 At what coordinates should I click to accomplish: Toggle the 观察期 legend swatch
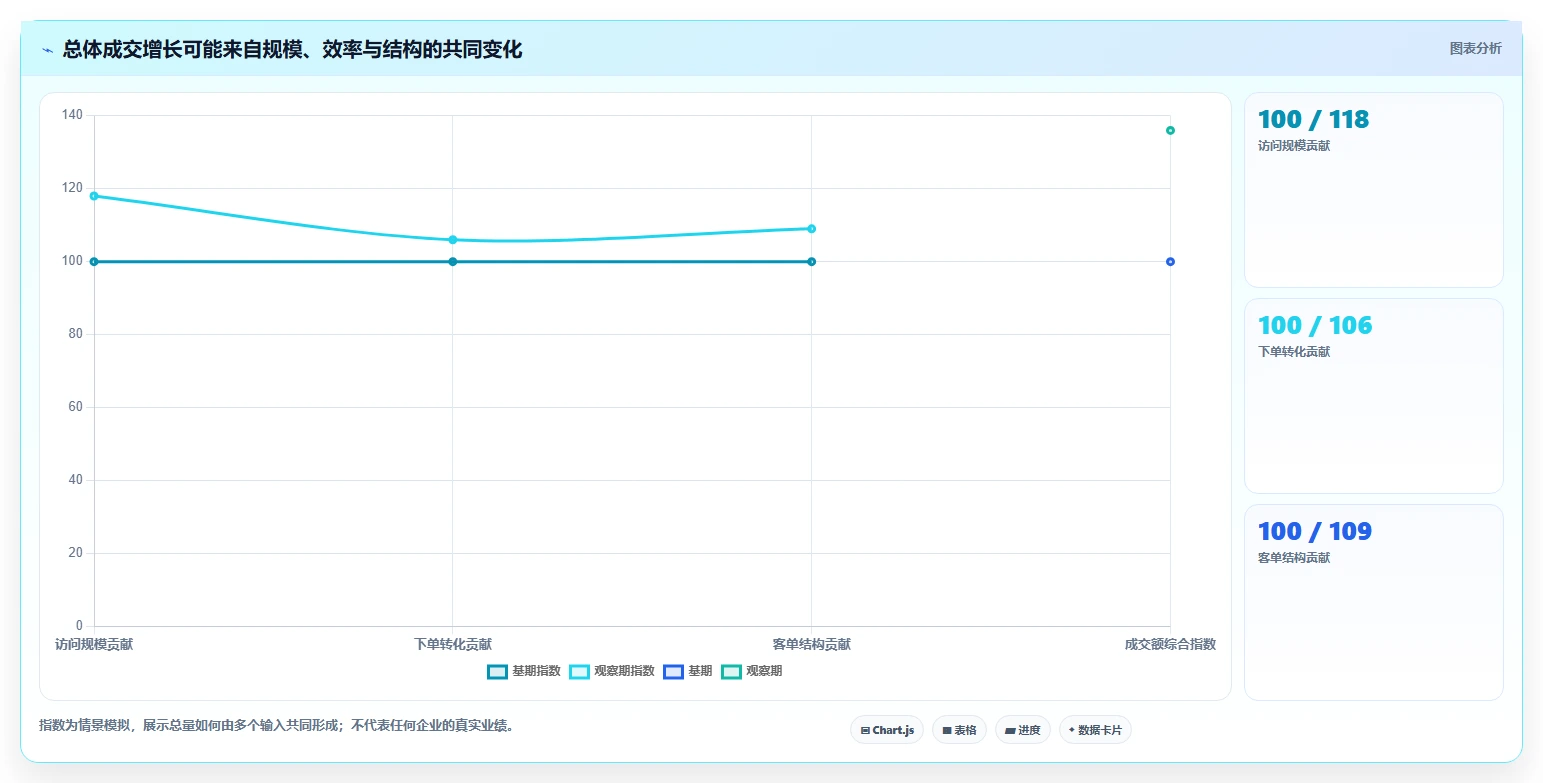coord(731,671)
